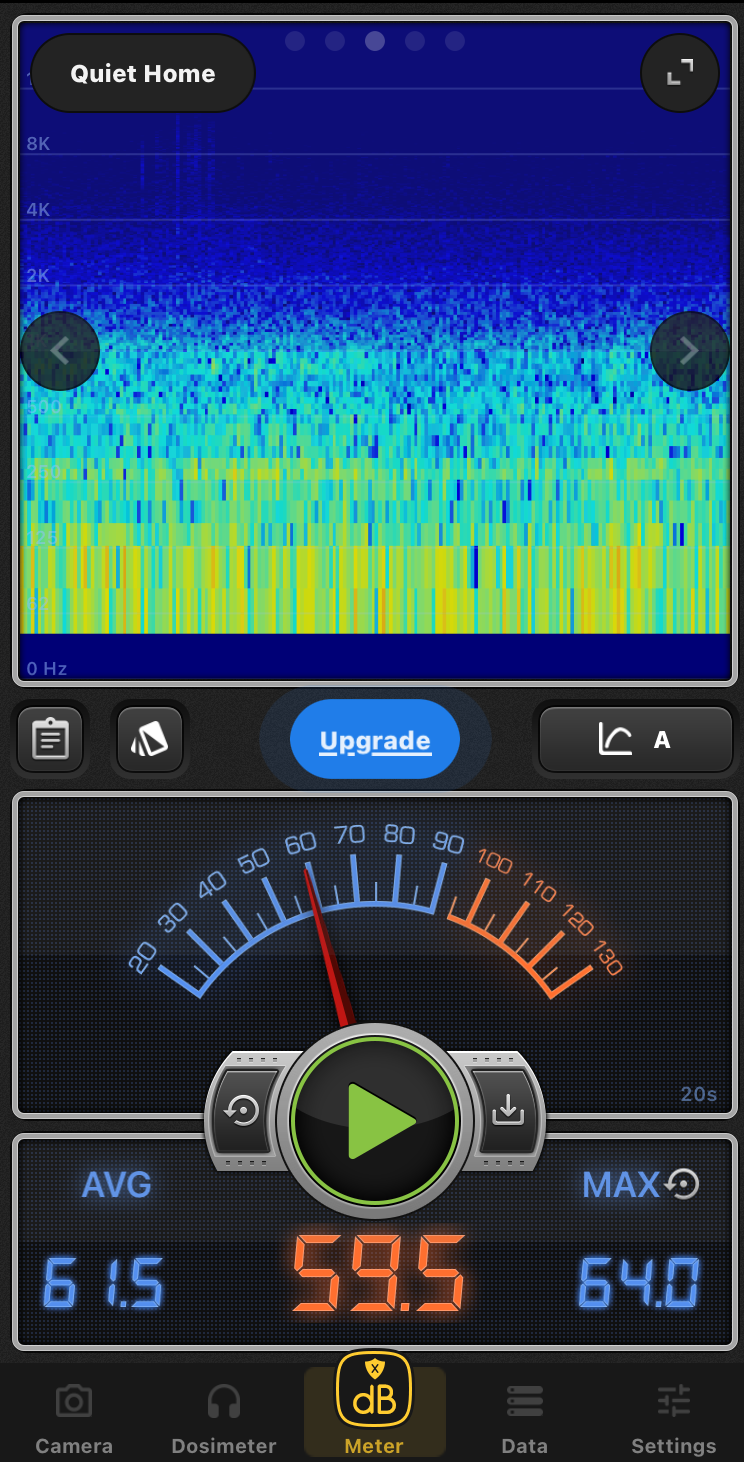
Task: Expand spectrogram to fullscreen
Action: click(680, 72)
